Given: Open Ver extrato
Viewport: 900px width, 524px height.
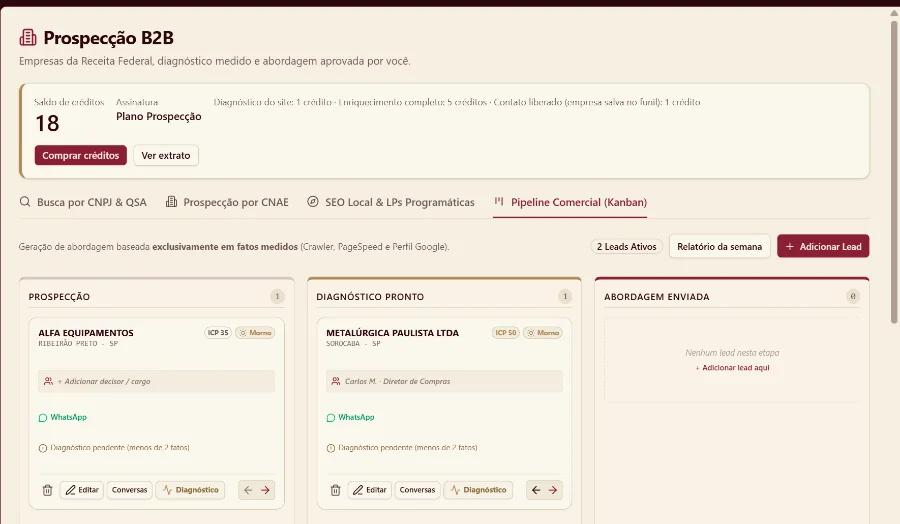Looking at the screenshot, I should pos(166,156).
